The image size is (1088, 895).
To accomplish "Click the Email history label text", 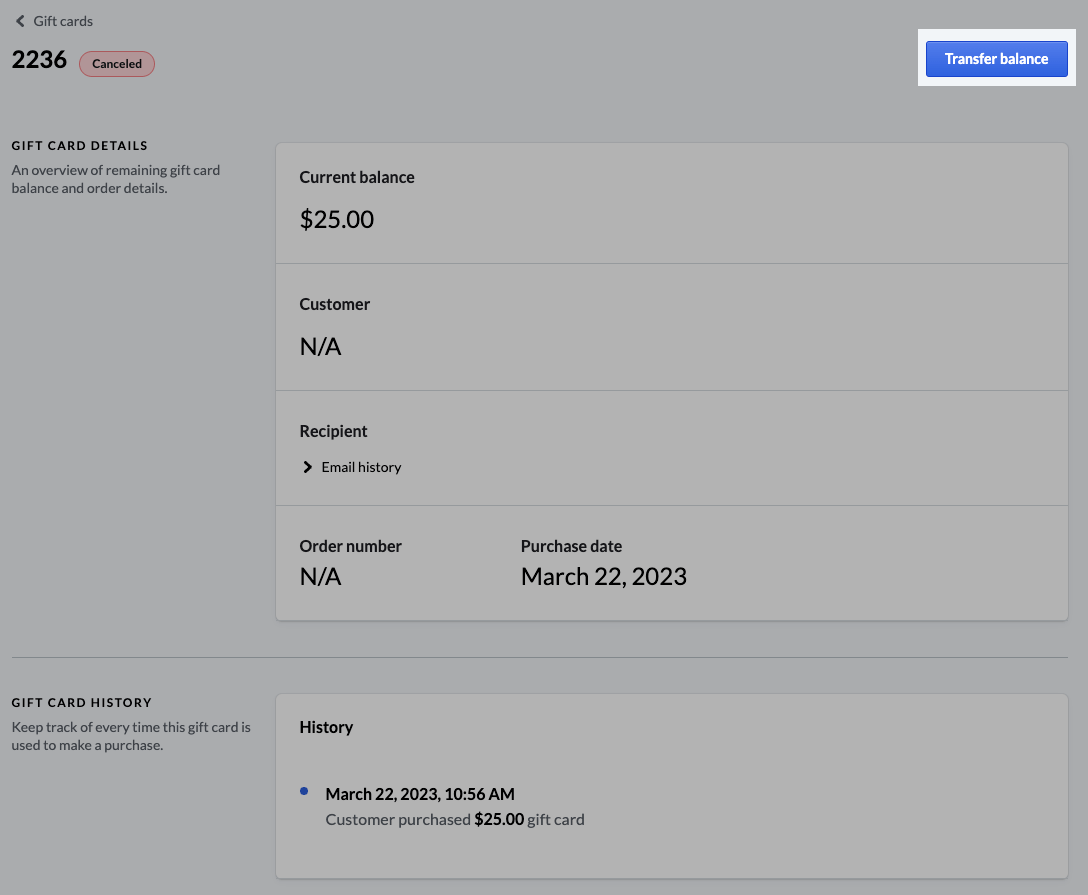I will tap(361, 467).
